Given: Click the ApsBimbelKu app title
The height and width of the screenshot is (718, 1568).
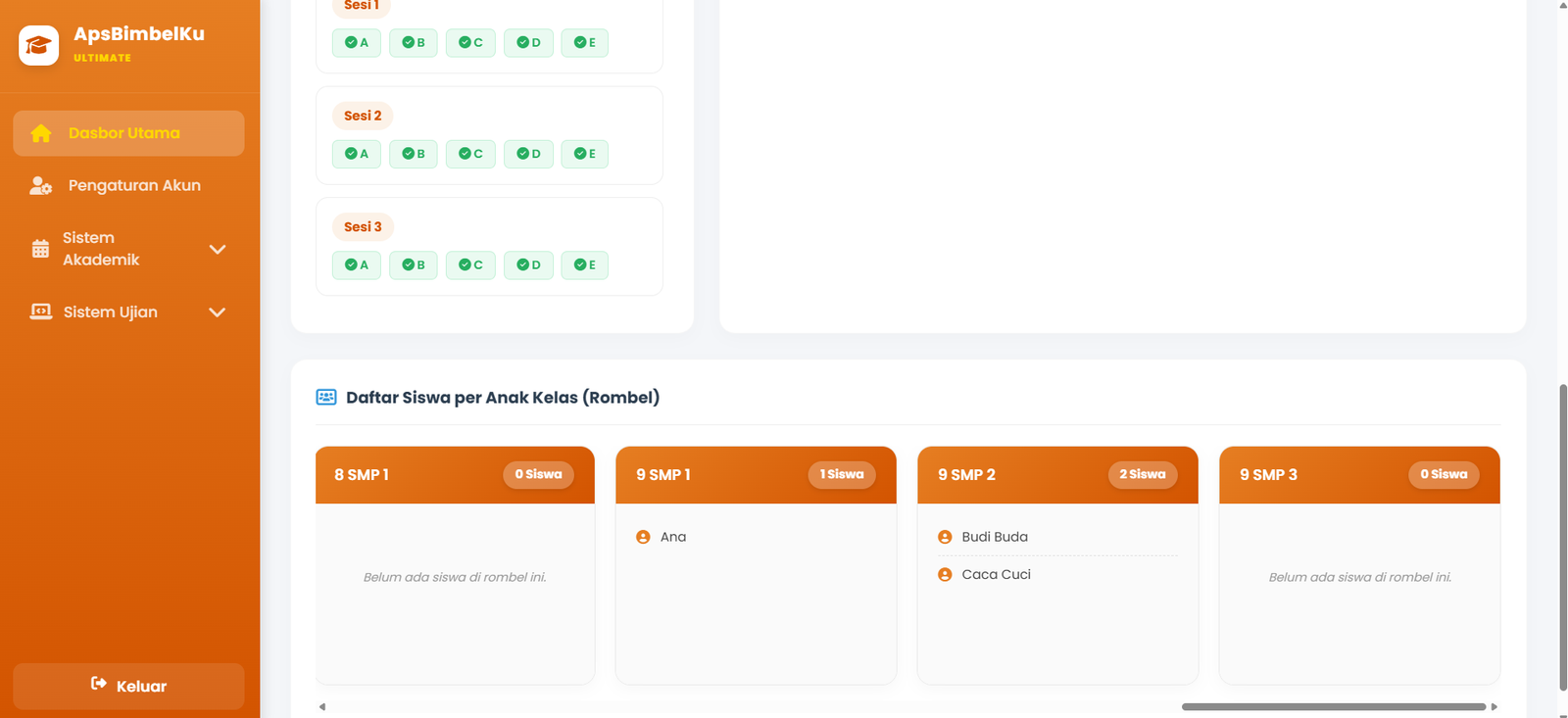Looking at the screenshot, I should (x=139, y=33).
